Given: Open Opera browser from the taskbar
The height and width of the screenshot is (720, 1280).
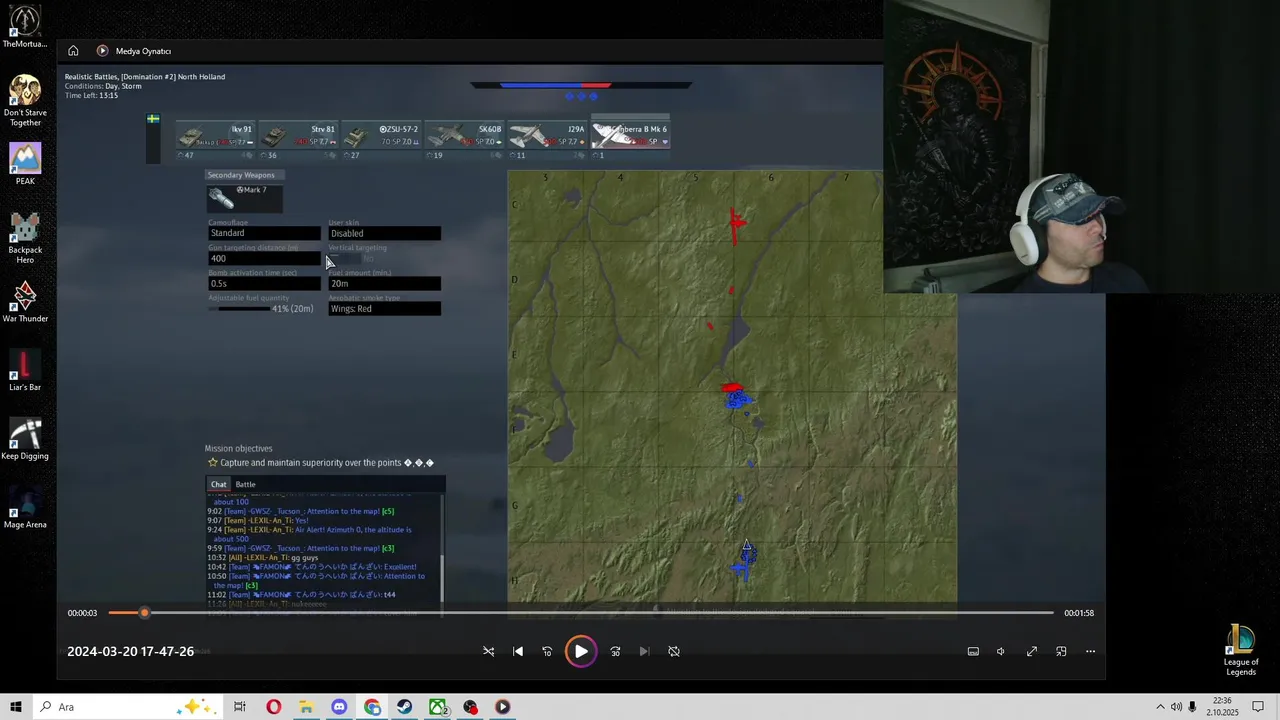Looking at the screenshot, I should [273, 707].
